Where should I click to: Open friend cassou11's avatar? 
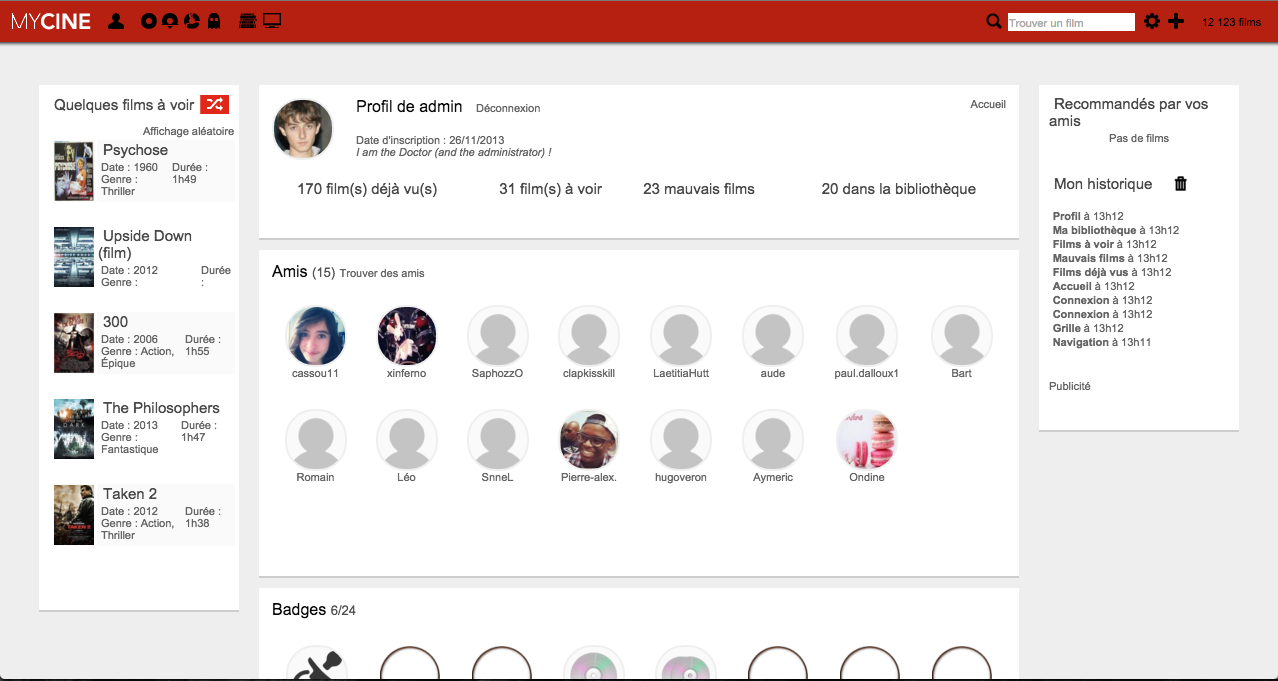pos(316,336)
